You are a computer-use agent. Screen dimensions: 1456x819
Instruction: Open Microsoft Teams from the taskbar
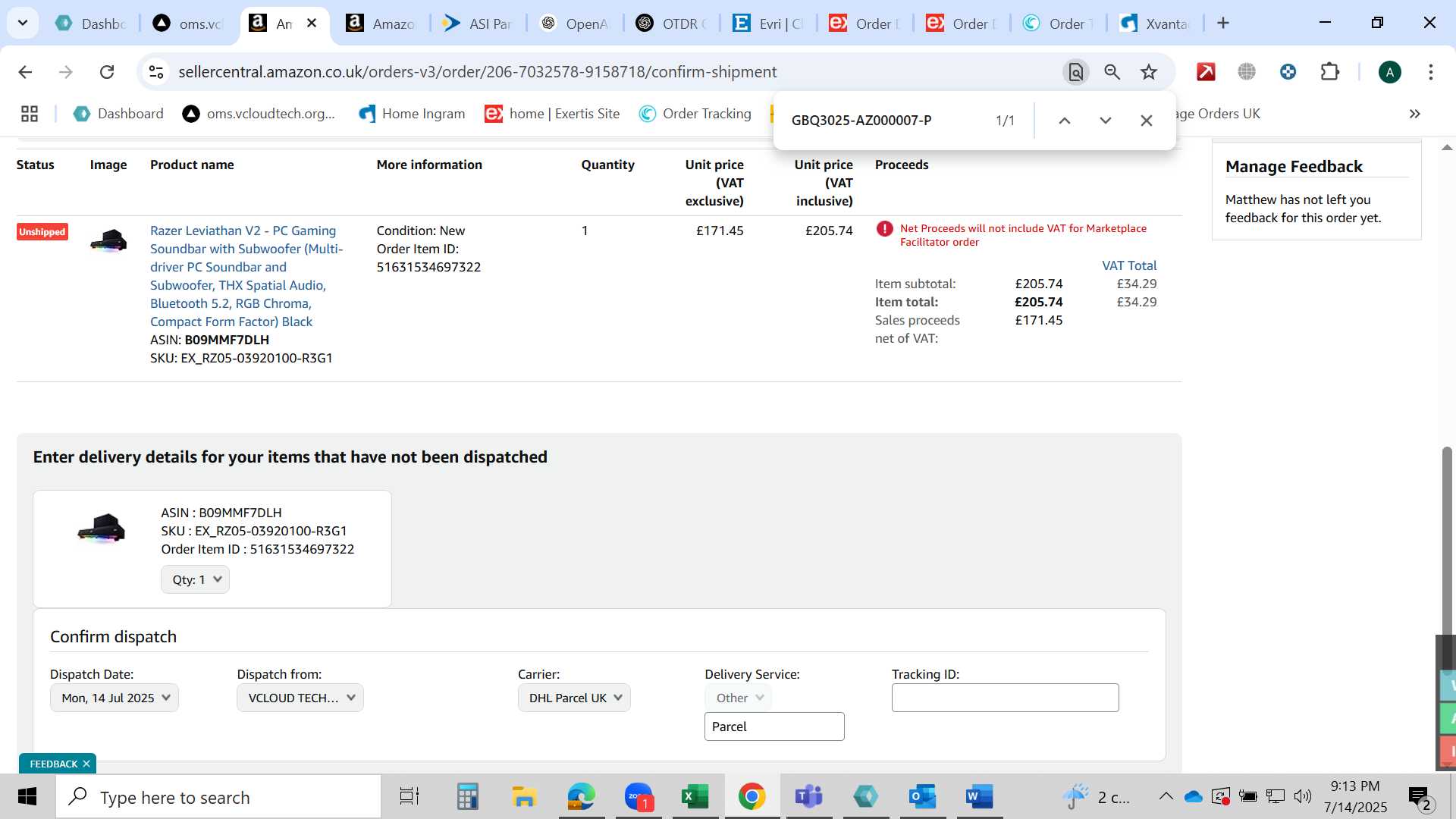pyautogui.click(x=808, y=797)
